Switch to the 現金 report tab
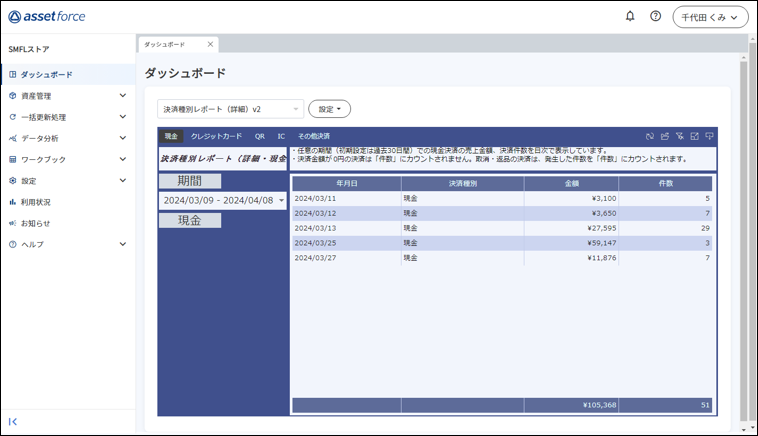The height and width of the screenshot is (436, 758). 171,136
